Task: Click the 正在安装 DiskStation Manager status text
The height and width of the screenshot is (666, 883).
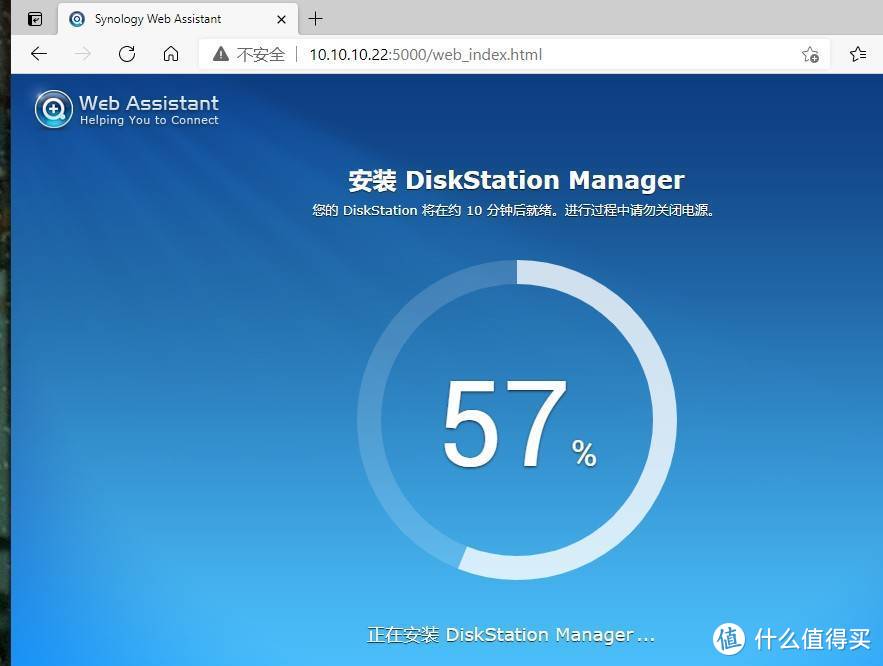Action: (510, 635)
